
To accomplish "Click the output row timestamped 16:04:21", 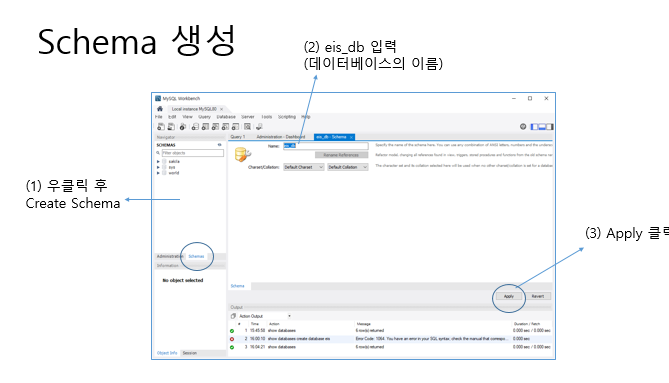I will [x=390, y=347].
